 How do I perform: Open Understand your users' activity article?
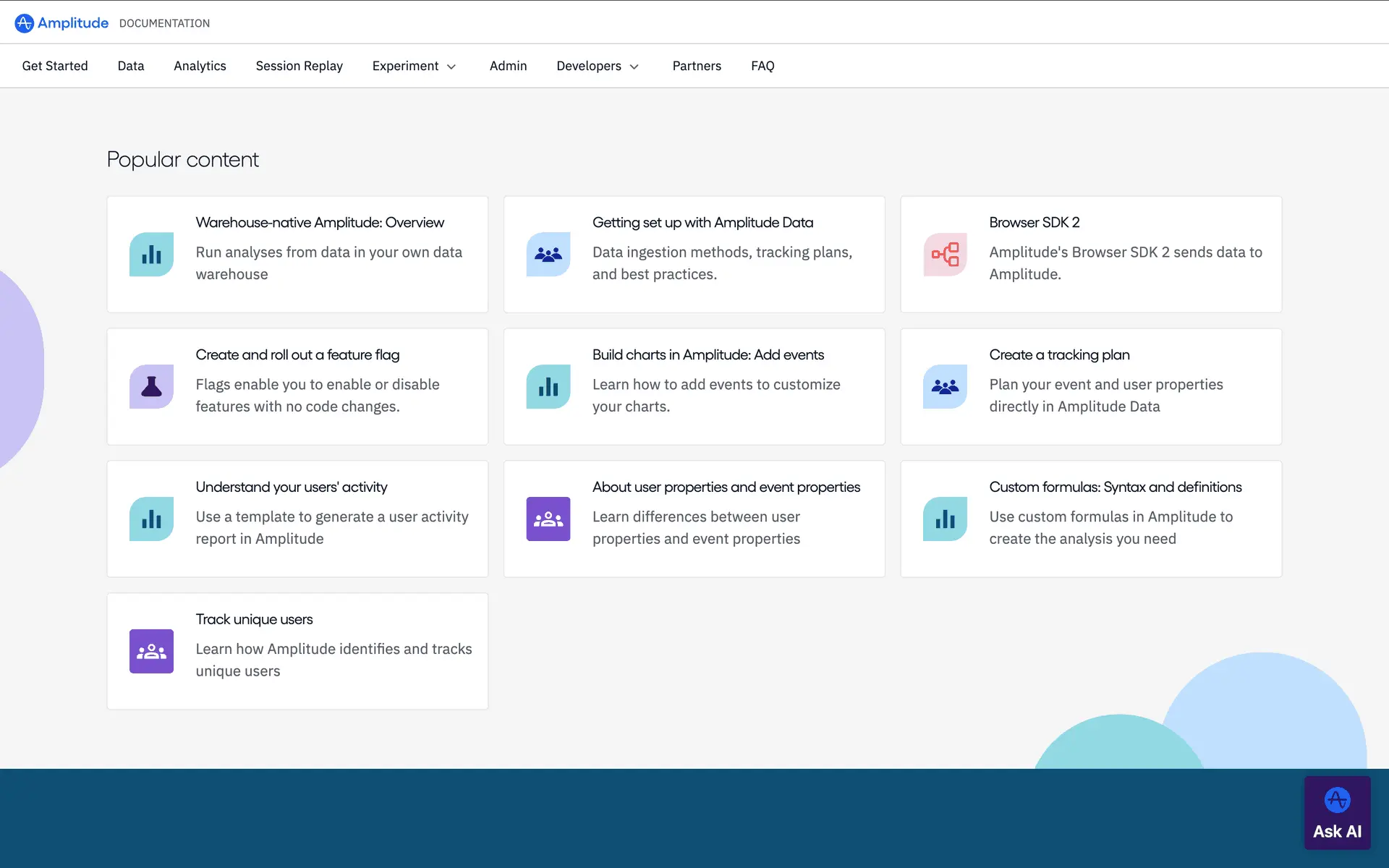[x=292, y=487]
